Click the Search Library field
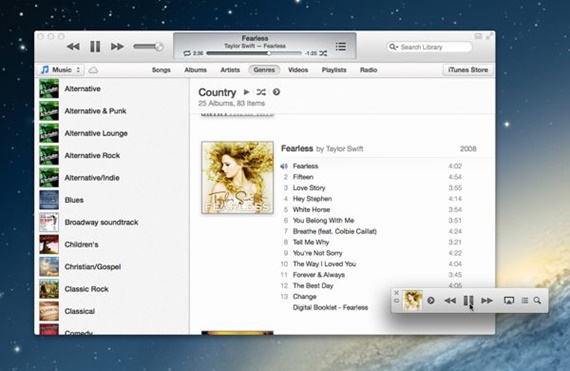 click(430, 47)
